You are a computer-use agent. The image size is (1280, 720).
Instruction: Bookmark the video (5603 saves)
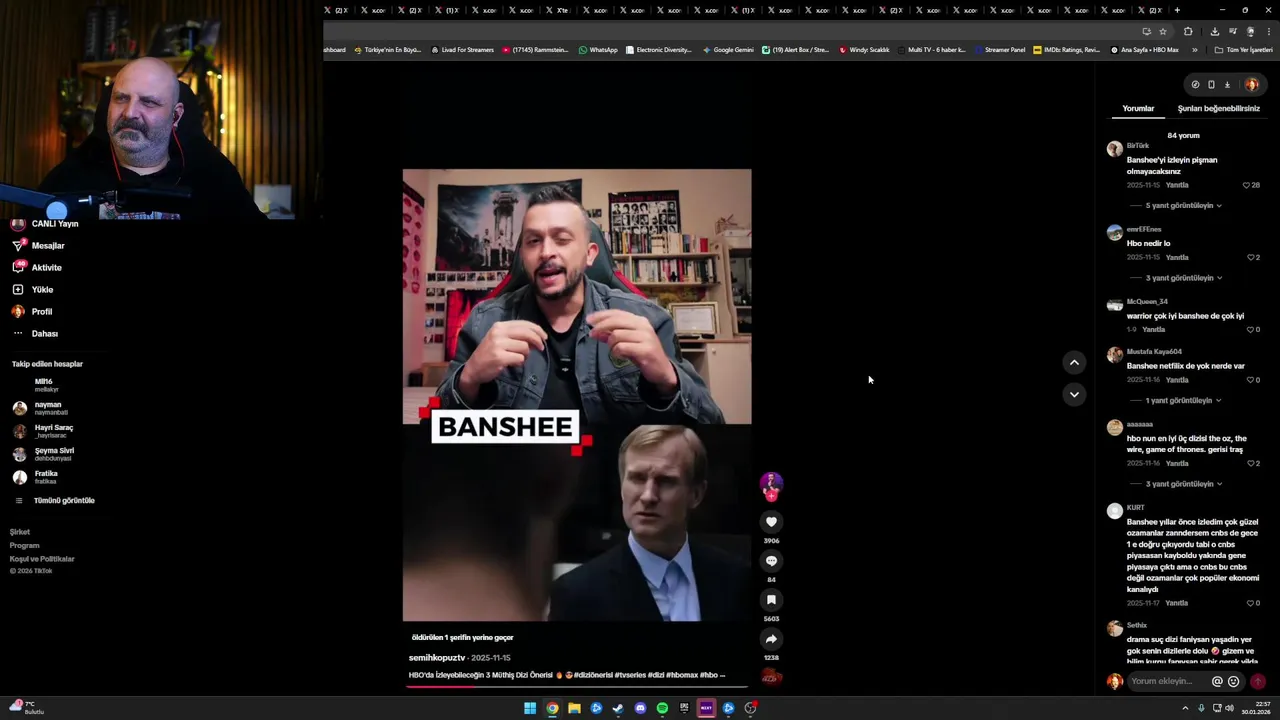(771, 600)
